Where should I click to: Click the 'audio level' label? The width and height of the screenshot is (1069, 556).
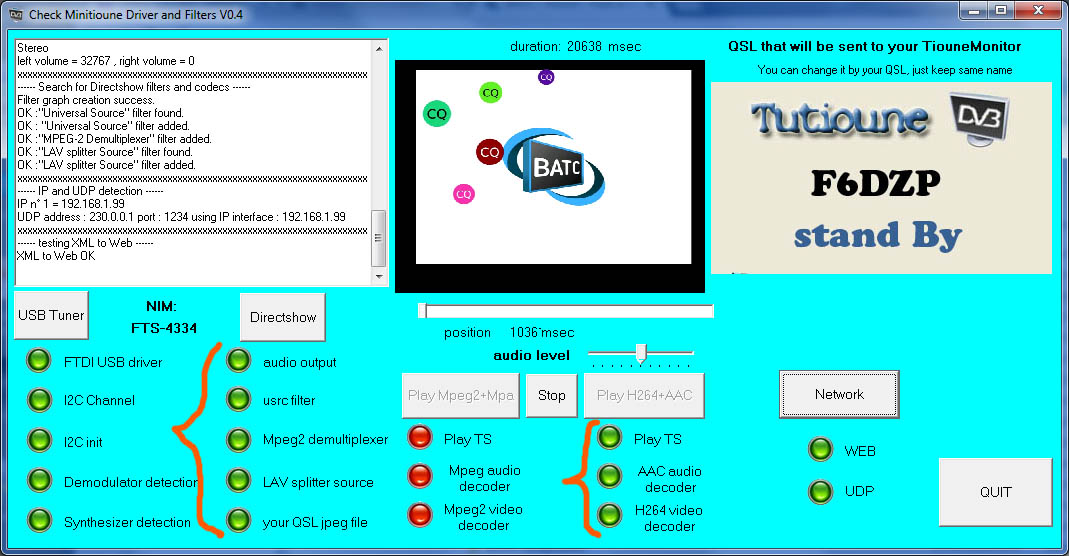532,355
